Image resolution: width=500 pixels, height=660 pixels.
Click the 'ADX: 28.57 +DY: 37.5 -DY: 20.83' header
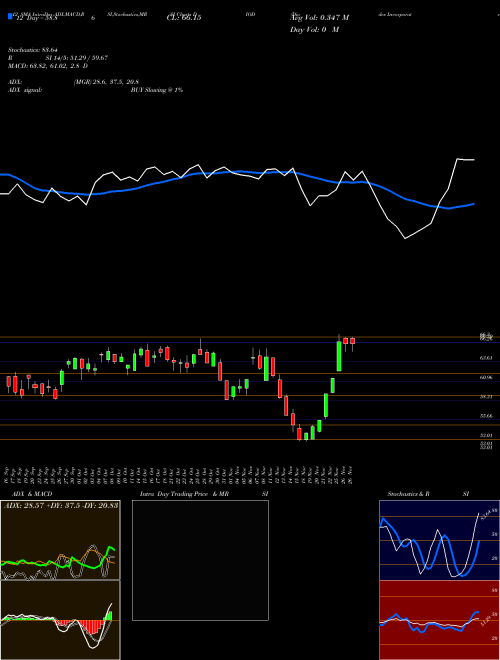(x=61, y=505)
